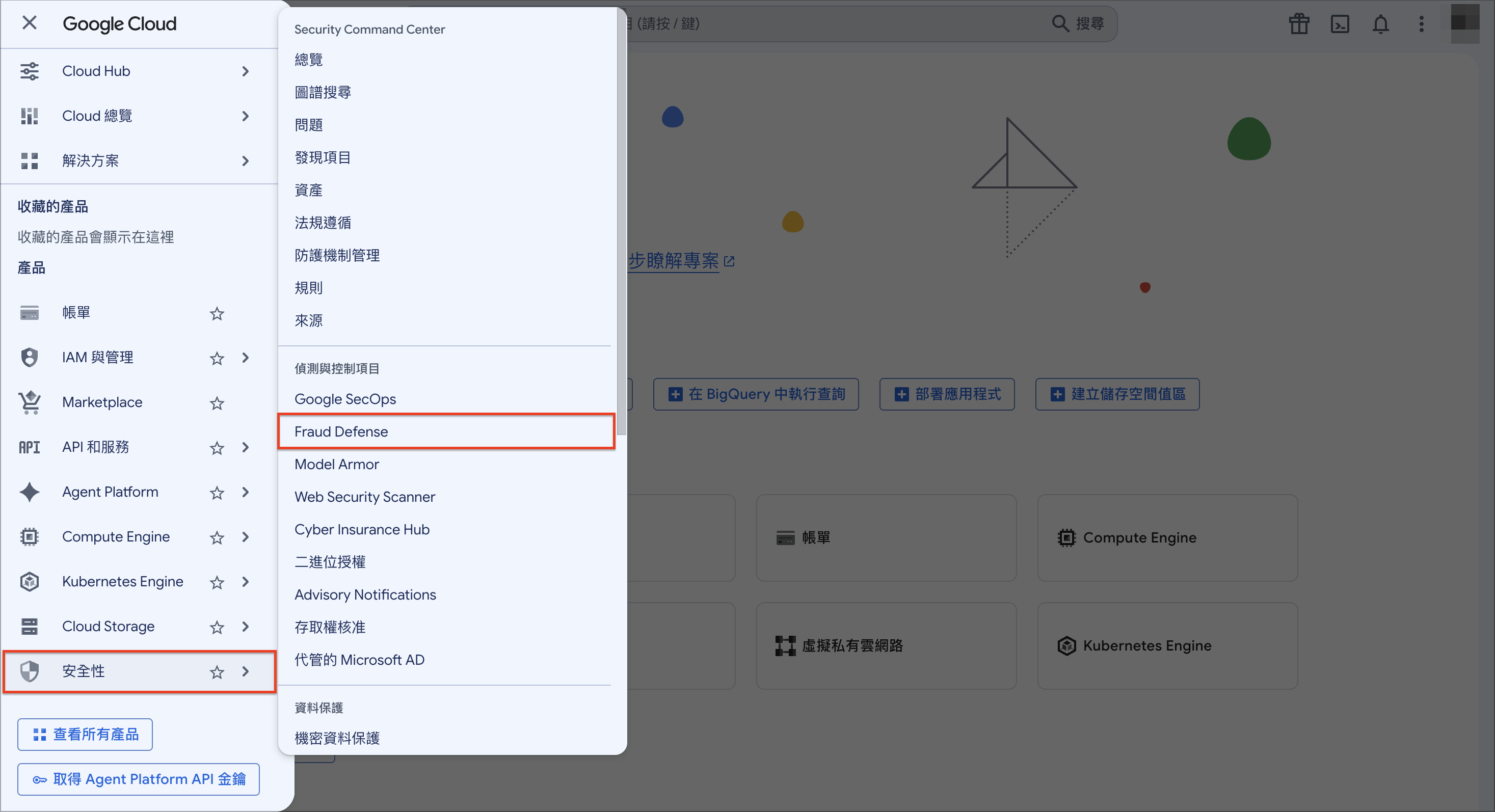Expand the Cloud 總覽 submenu chevron

click(246, 116)
